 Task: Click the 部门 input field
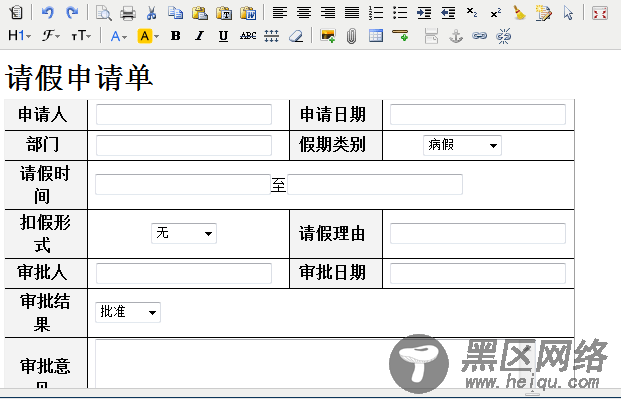pyautogui.click(x=184, y=145)
